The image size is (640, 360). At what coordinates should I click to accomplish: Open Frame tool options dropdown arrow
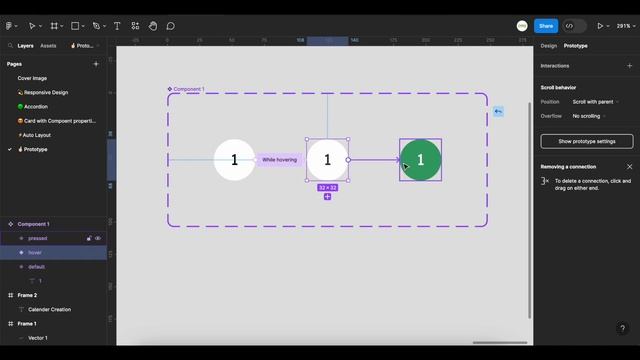click(x=62, y=26)
